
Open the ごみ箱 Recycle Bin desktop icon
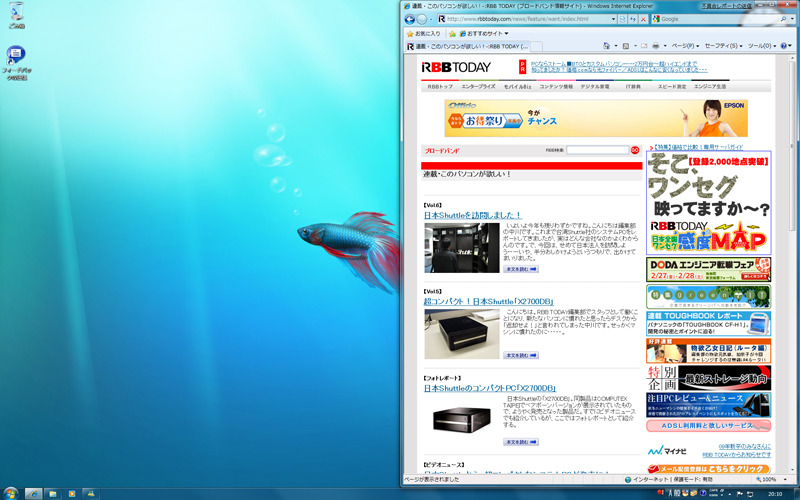[x=16, y=15]
